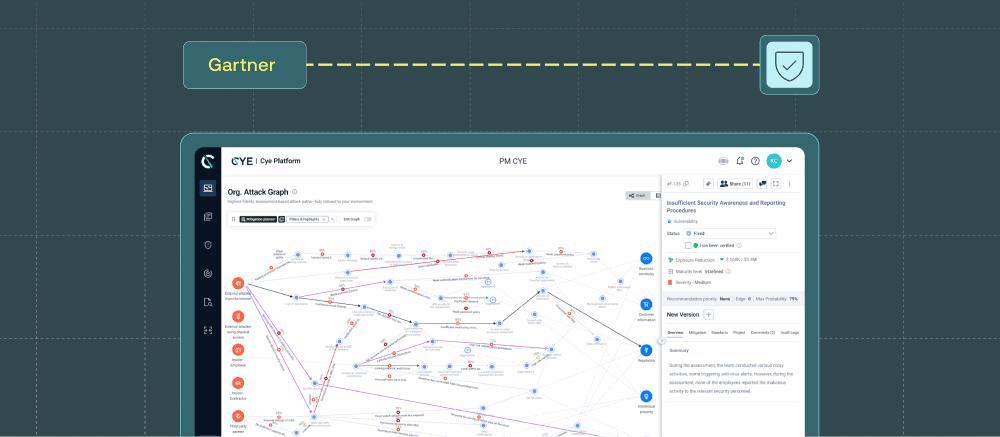Click the finding title Insufficient Security Awareness
Viewport: 1000px width, 437px height.
point(725,206)
